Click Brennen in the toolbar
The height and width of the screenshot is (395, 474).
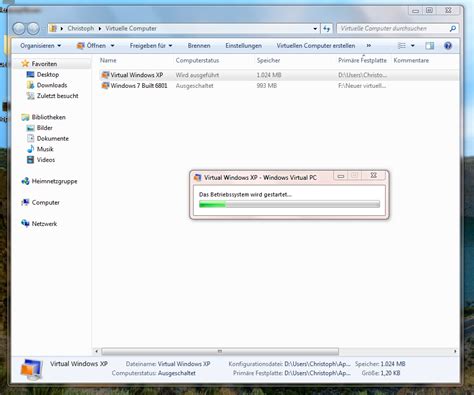point(199,46)
